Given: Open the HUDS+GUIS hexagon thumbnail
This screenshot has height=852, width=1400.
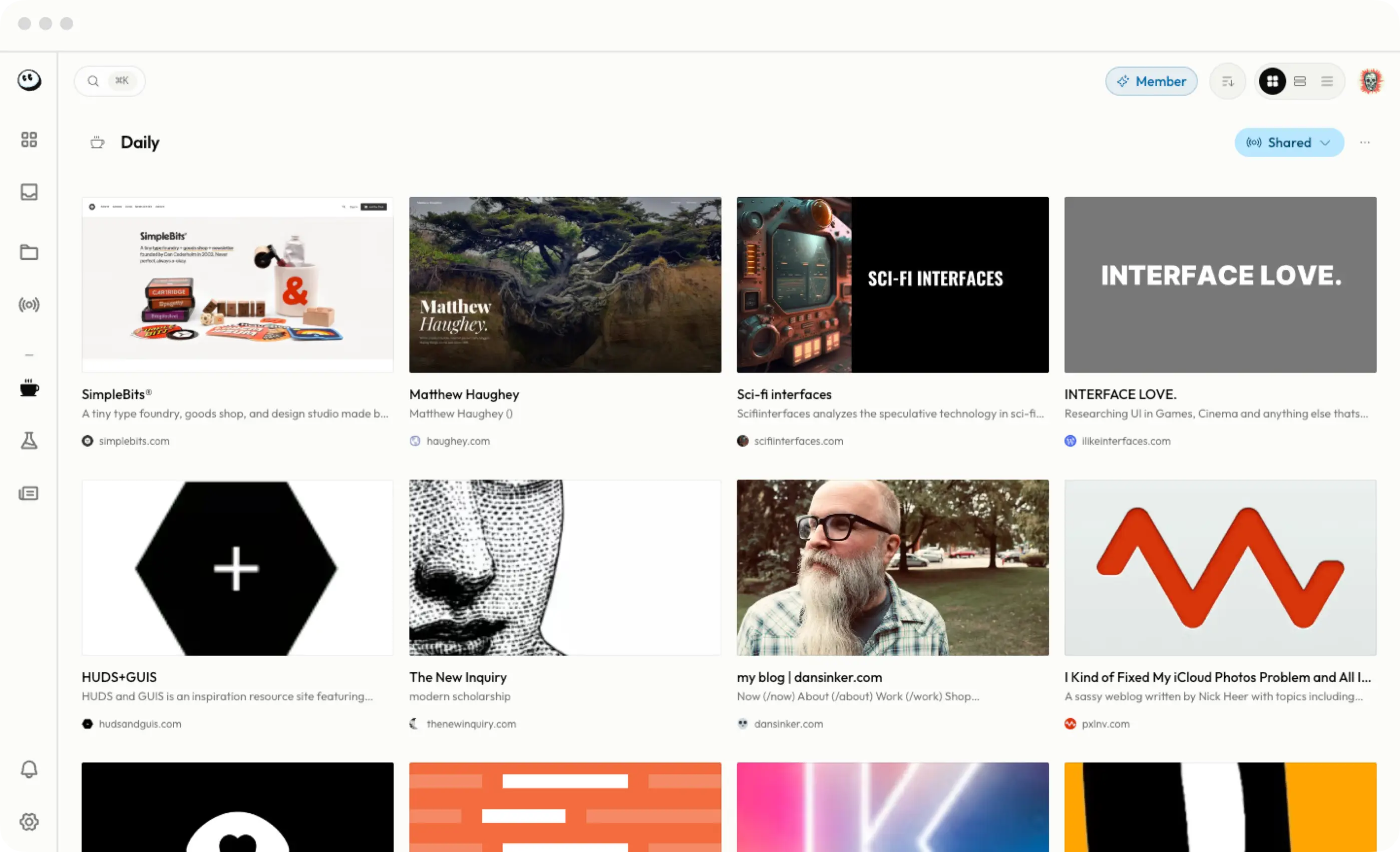Looking at the screenshot, I should (x=237, y=568).
